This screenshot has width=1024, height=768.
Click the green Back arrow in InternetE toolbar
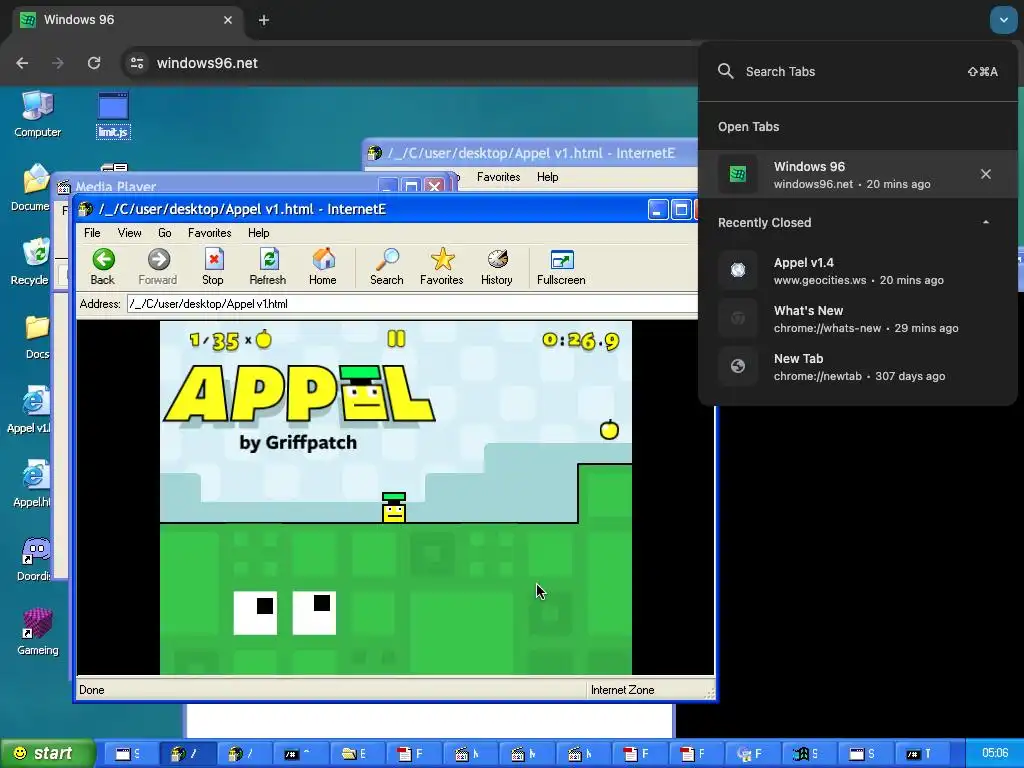click(x=103, y=266)
